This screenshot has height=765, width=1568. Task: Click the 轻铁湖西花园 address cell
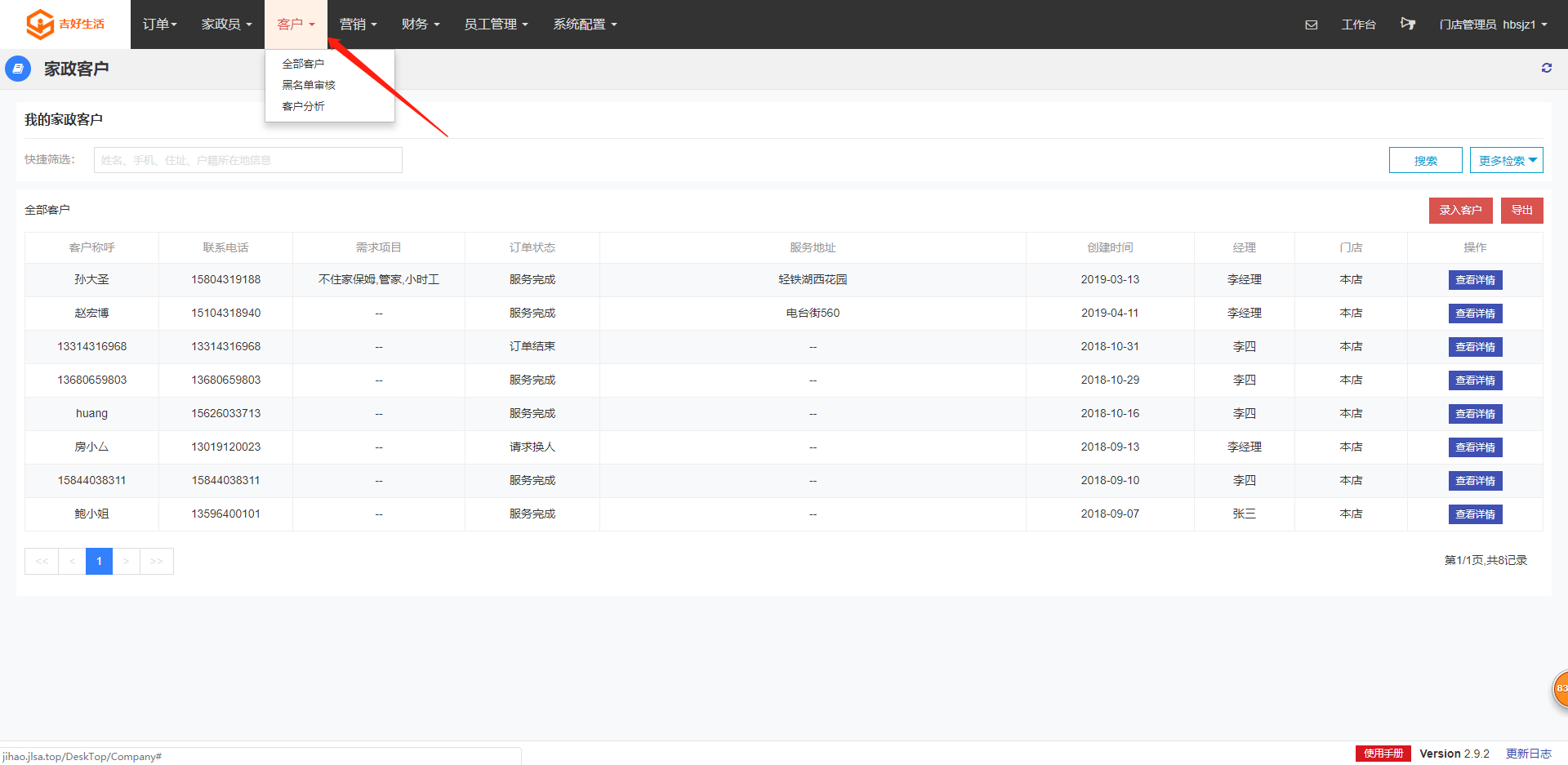pyautogui.click(x=813, y=279)
